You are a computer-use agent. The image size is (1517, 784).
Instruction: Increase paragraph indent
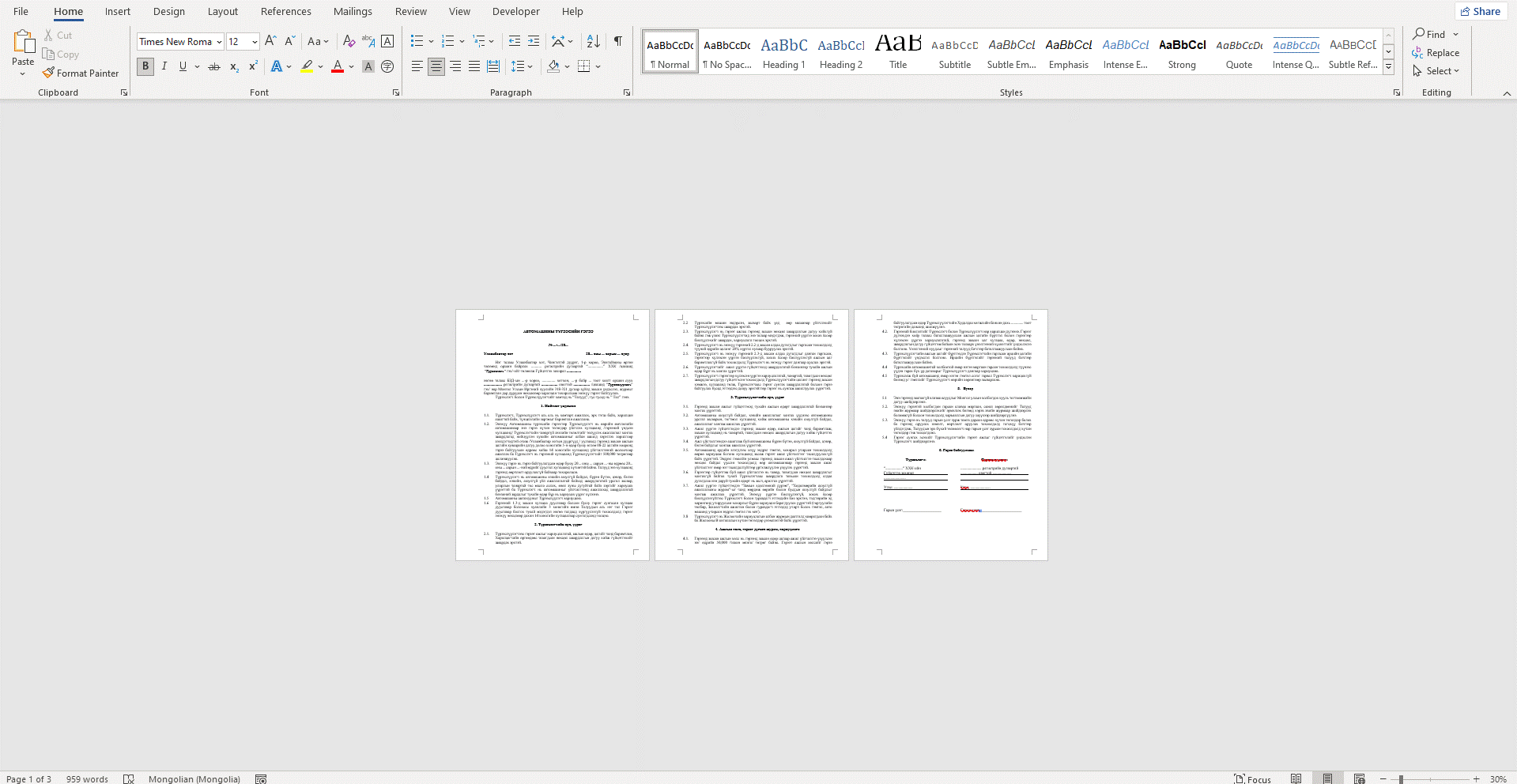(534, 41)
